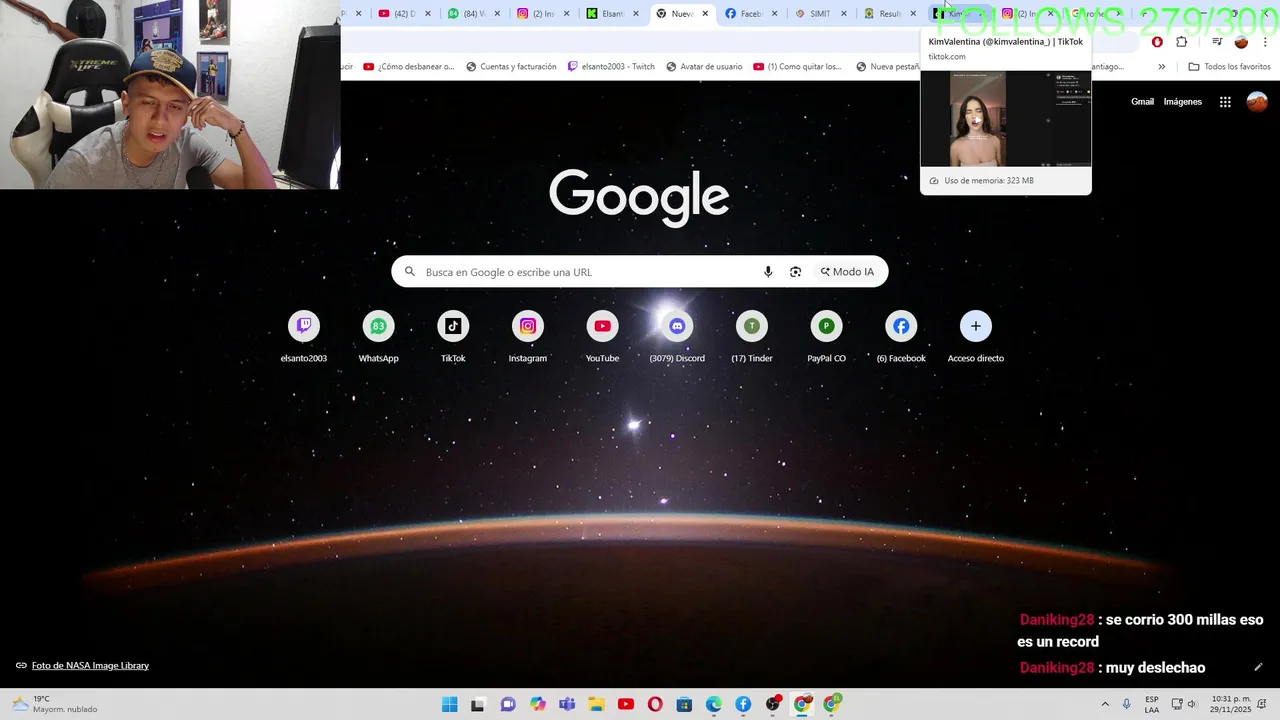1280x720 pixels.
Task: Open the Instagram shortcut tile
Action: 528,337
